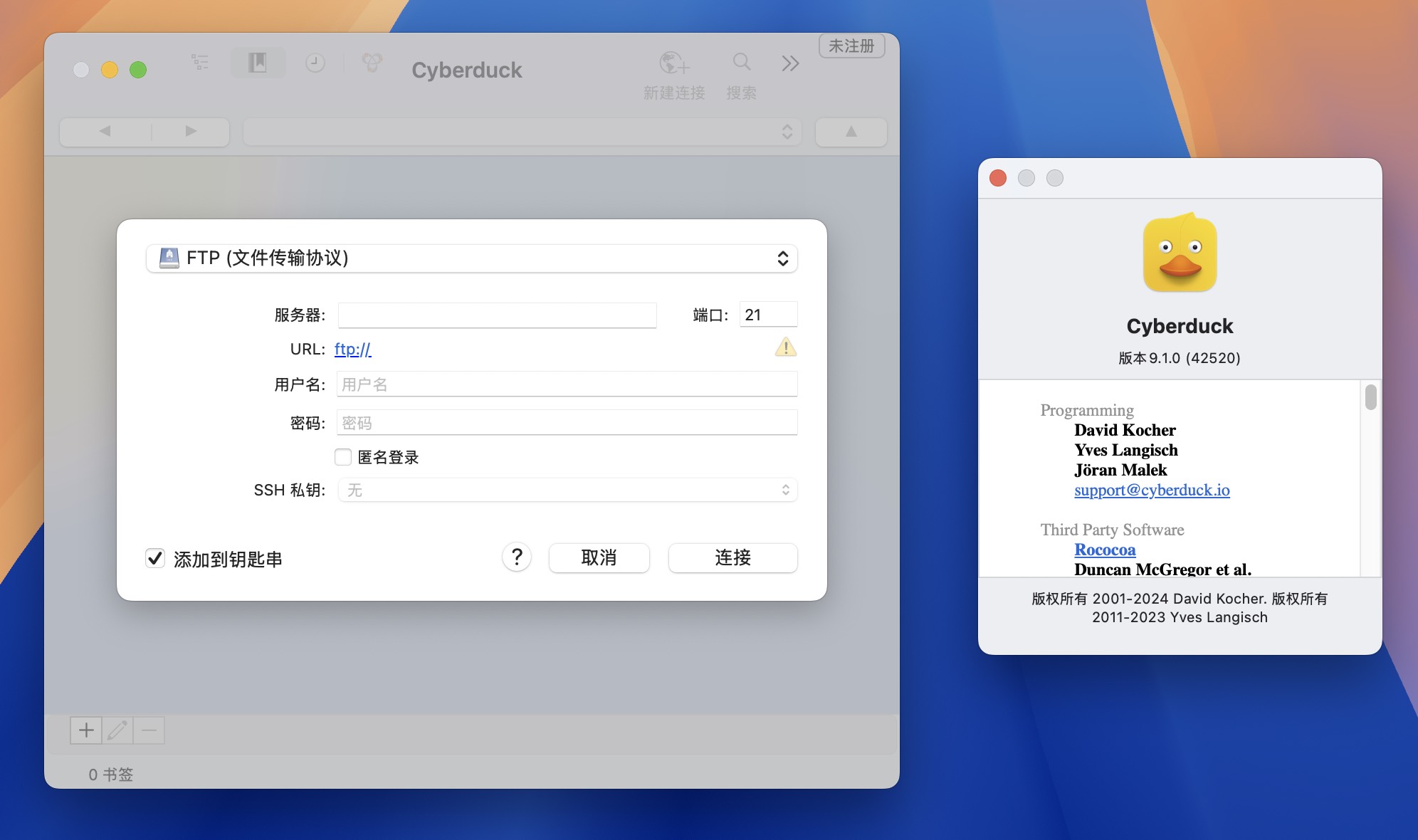This screenshot has height=840, width=1418.
Task: Click the 'Jöran Malek' credit name
Action: [1120, 470]
